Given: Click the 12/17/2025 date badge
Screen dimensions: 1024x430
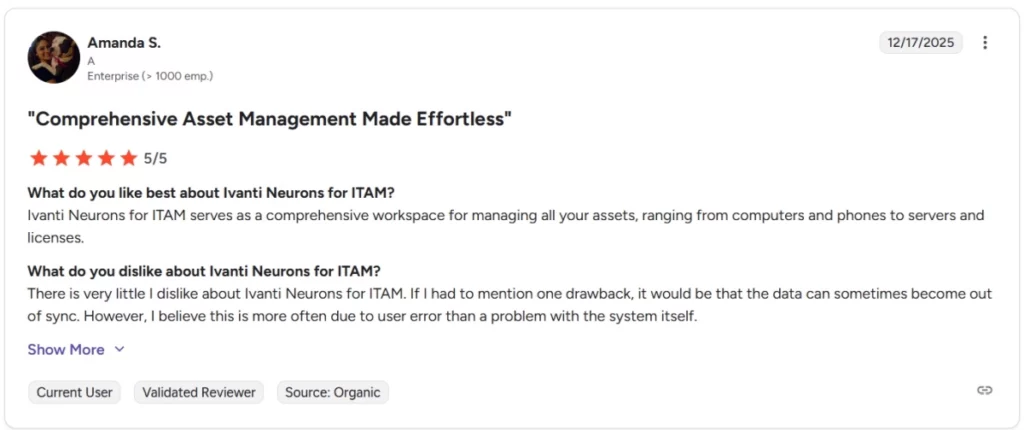Looking at the screenshot, I should pos(921,43).
